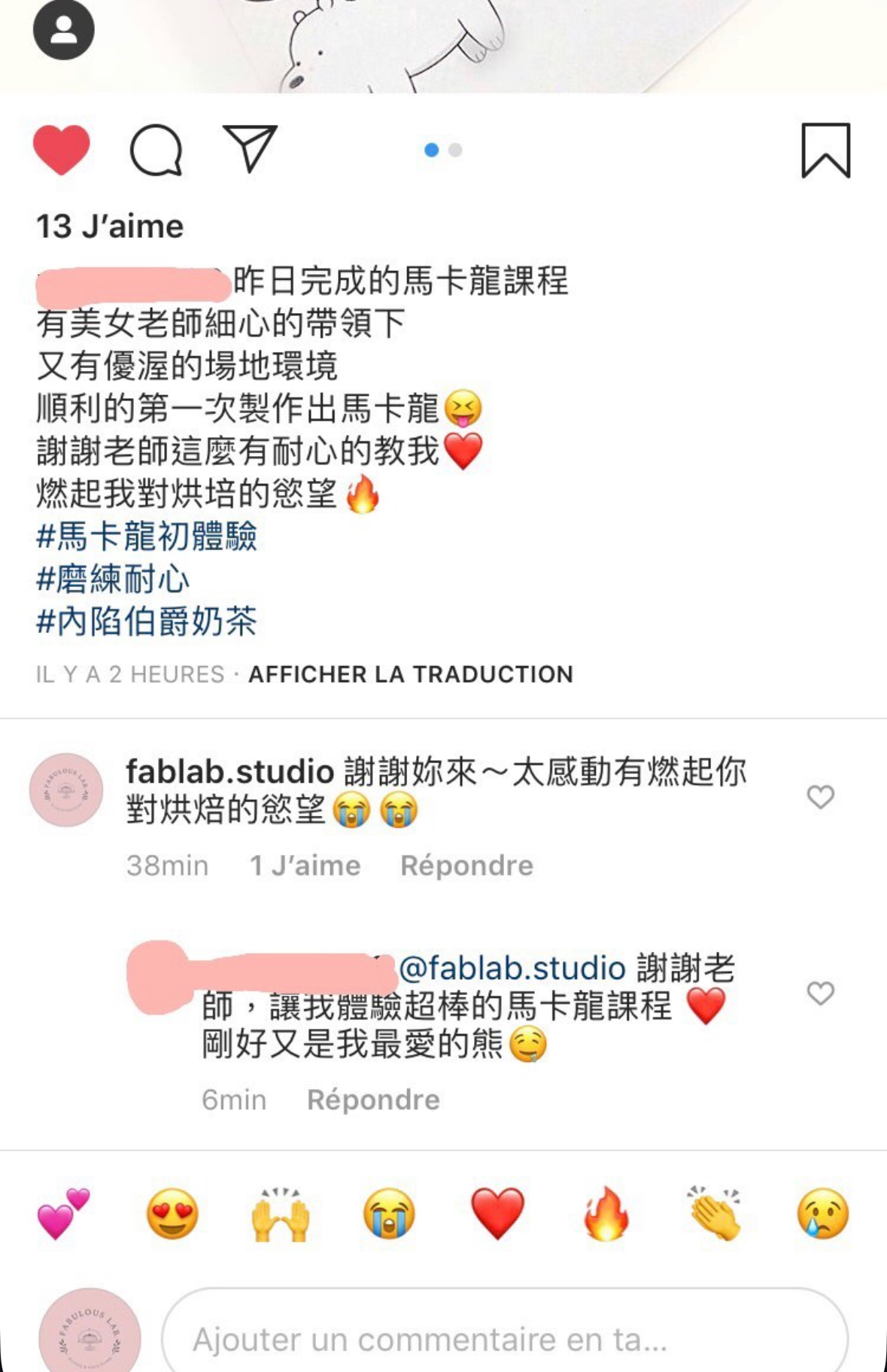Screen dimensions: 887x1372
Task: Like fablab.studio's comment with the heart
Action: (x=820, y=796)
